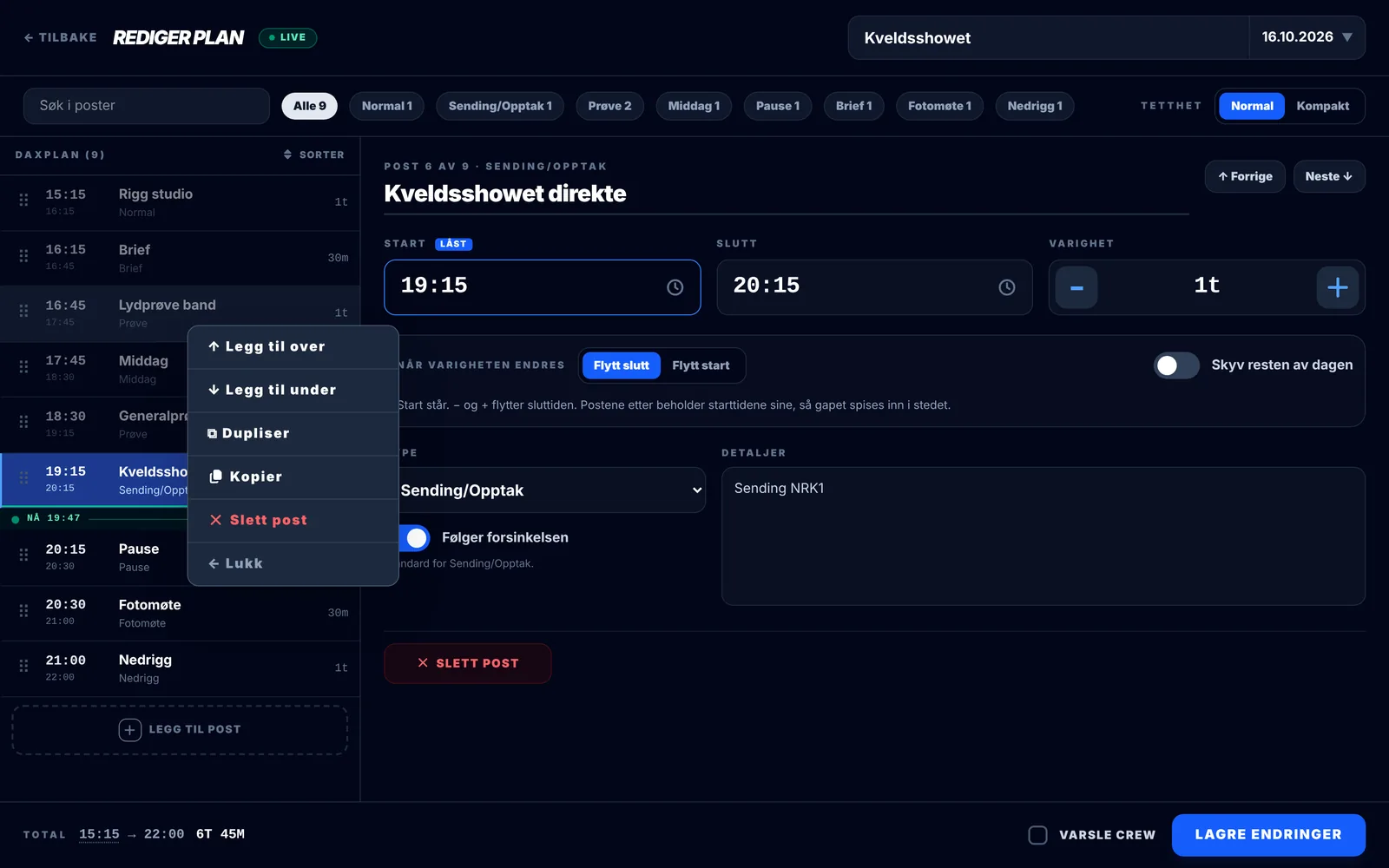
Task: Choose Legg til over in context menu
Action: 293,347
